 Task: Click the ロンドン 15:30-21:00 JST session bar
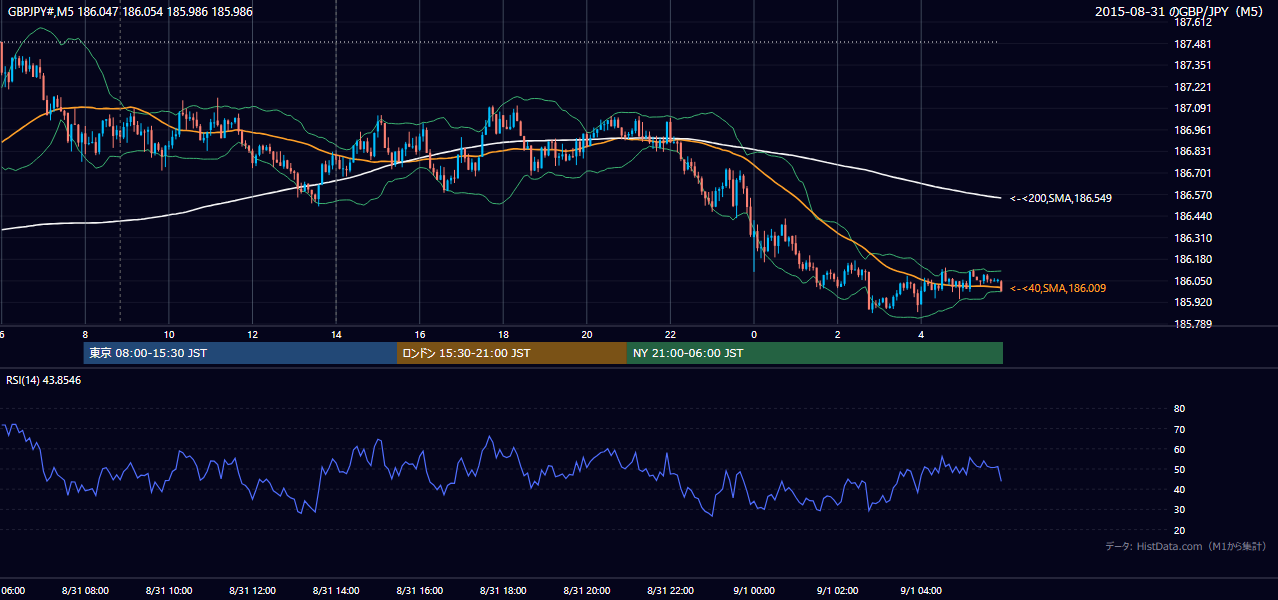coord(512,353)
